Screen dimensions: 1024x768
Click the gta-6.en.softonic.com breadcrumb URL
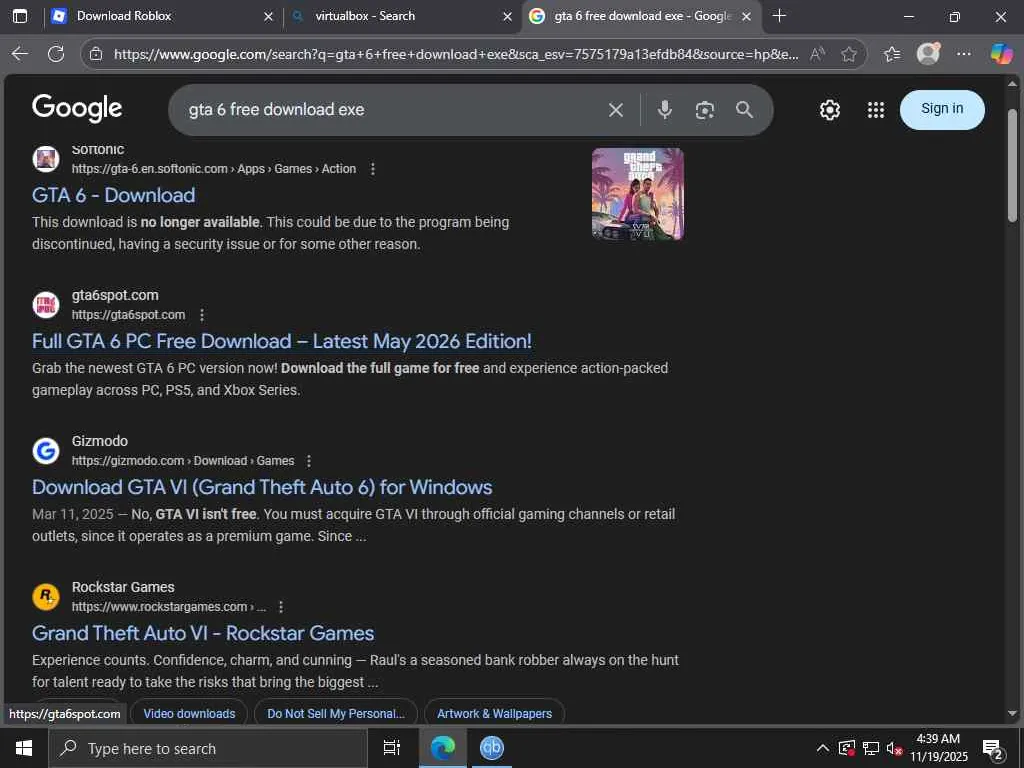pos(214,168)
